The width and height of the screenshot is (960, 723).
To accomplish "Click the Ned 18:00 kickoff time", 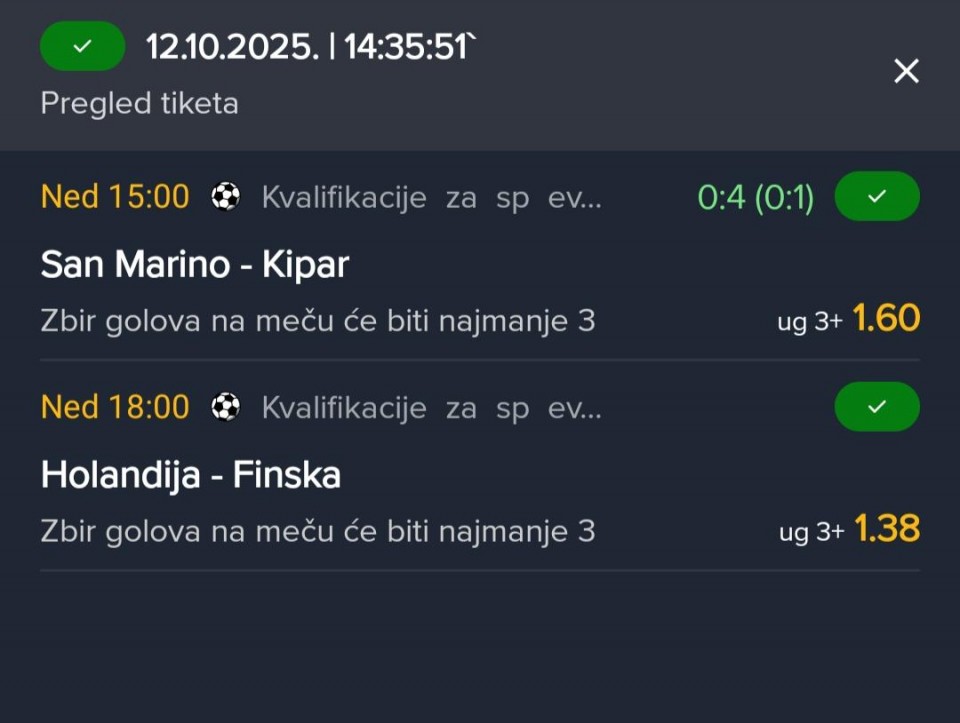I will tap(115, 407).
